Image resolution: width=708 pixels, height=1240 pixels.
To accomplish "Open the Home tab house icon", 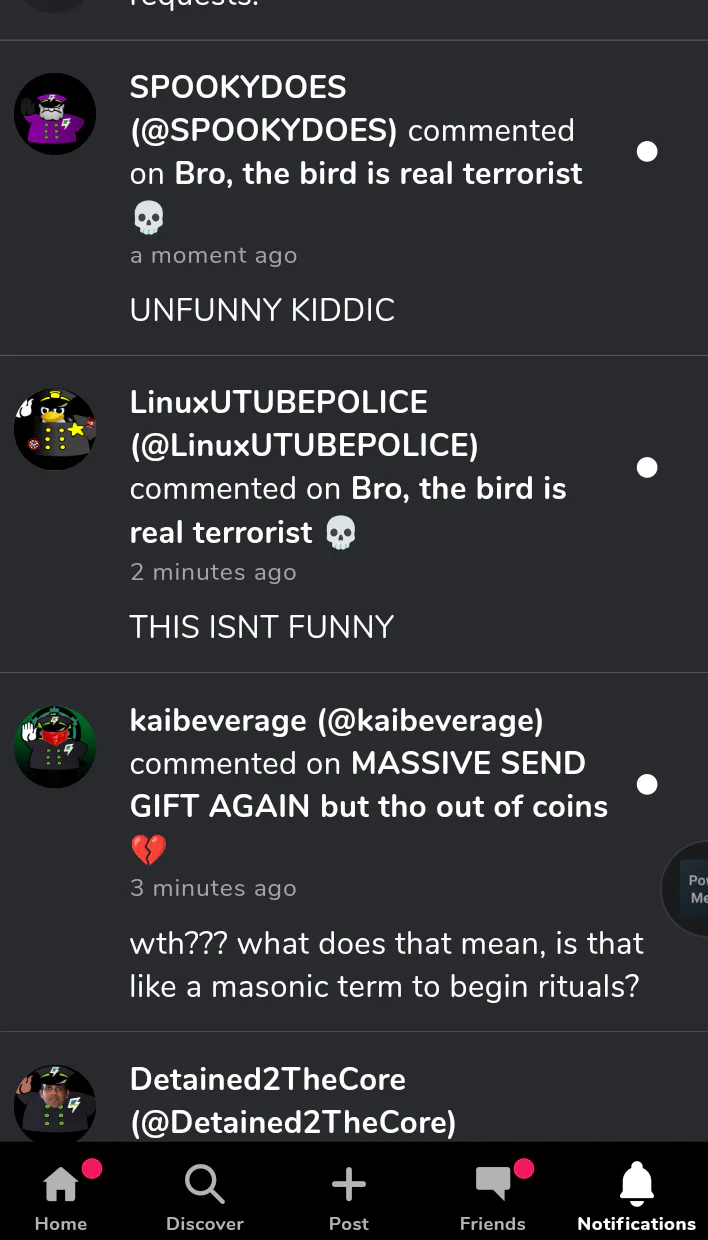I will click(x=61, y=1185).
